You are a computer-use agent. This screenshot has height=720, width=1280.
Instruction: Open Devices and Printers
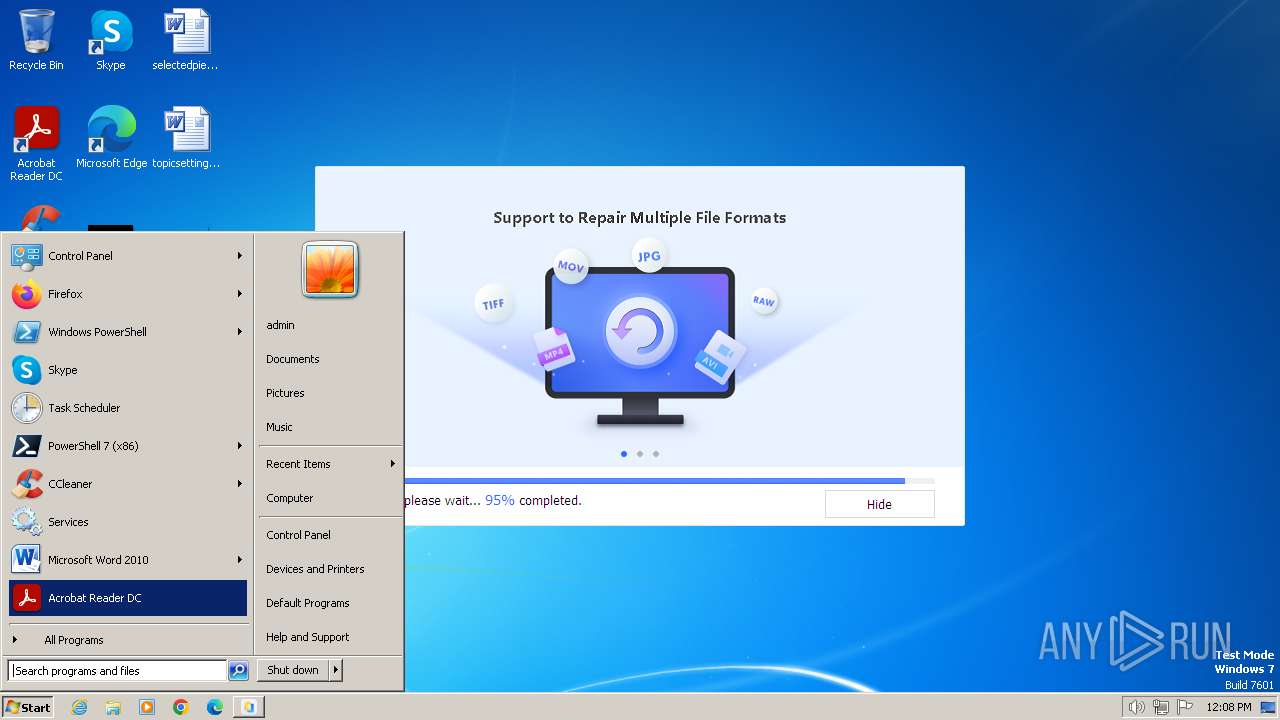click(315, 569)
